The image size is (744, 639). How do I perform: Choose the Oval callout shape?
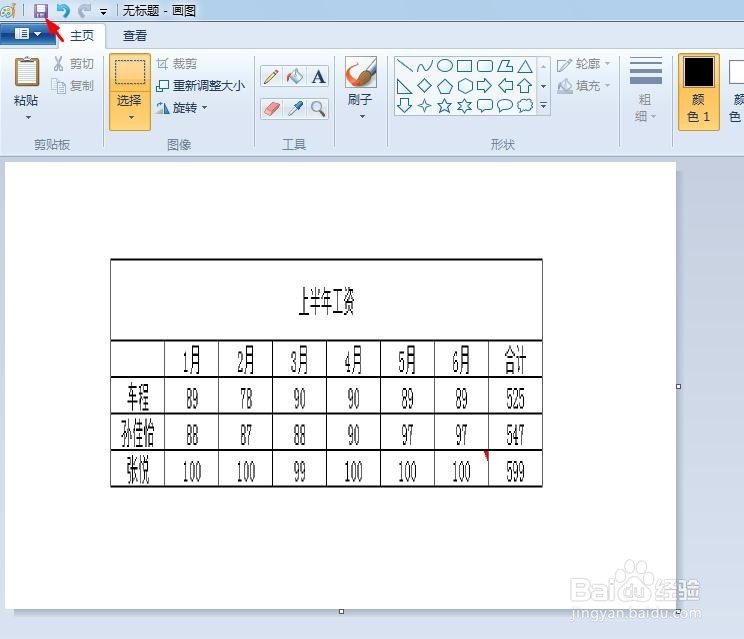point(505,105)
